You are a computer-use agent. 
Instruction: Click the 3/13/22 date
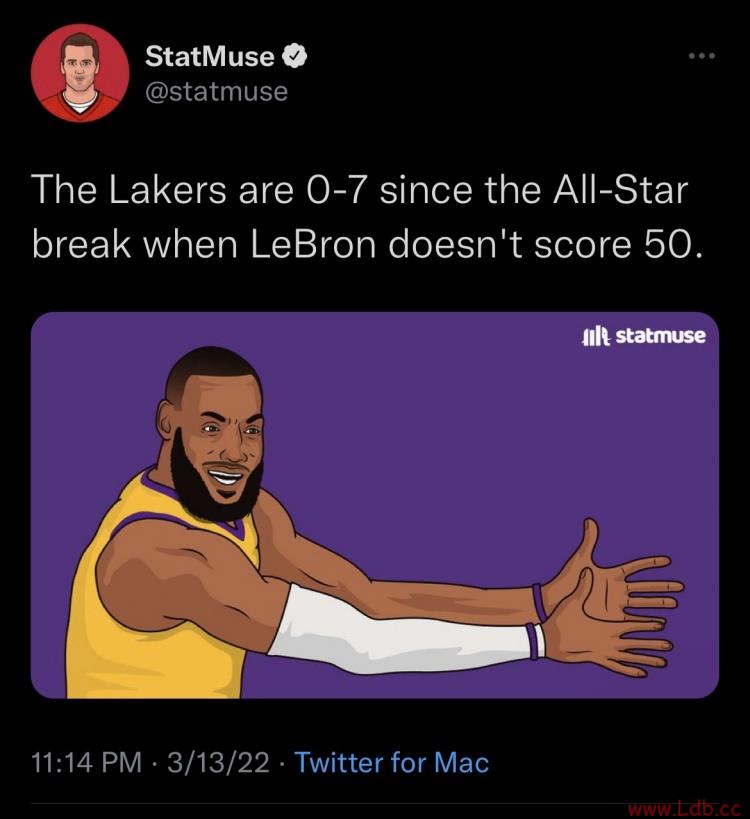point(219,762)
